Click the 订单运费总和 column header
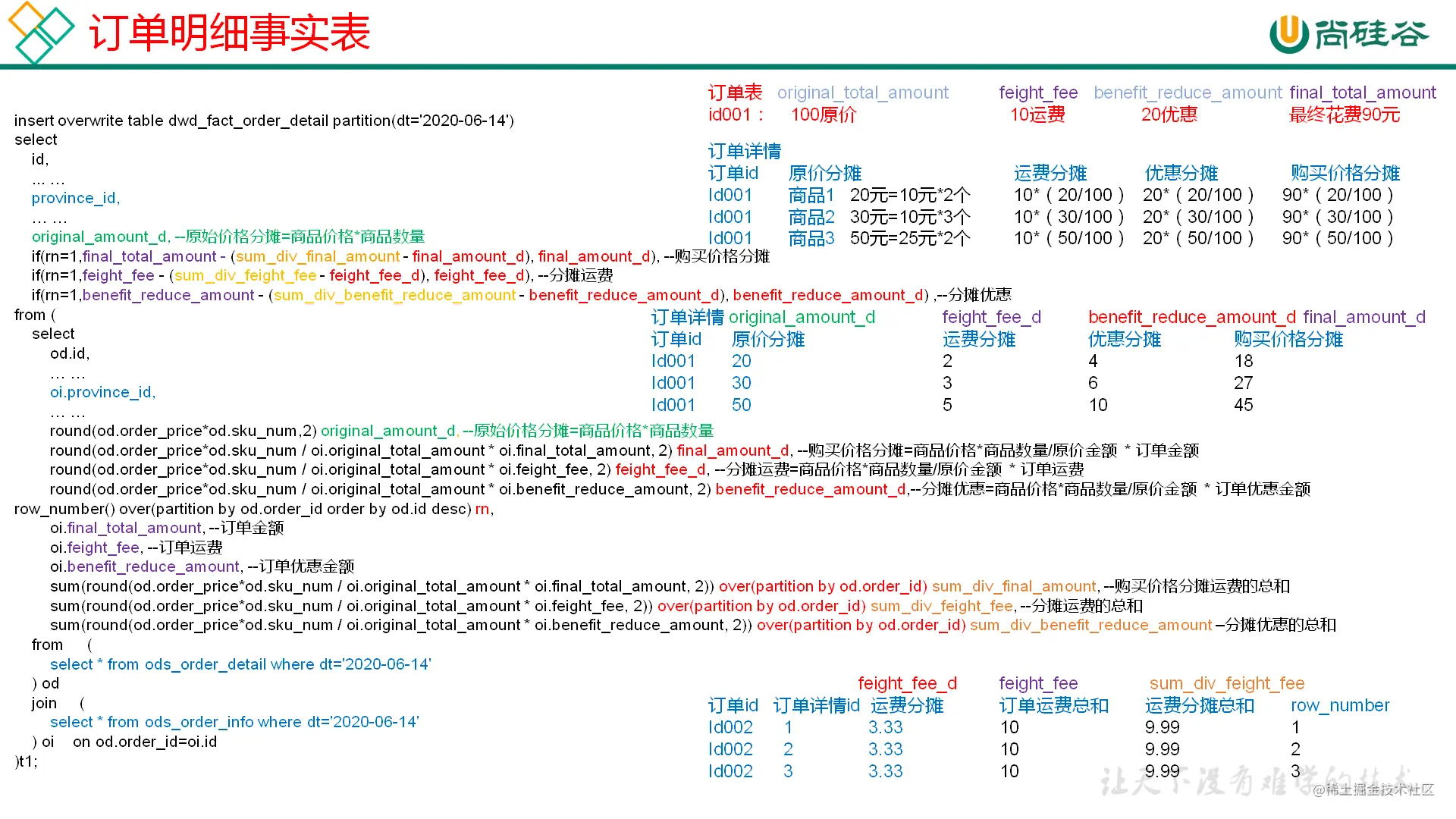Image resolution: width=1456 pixels, height=819 pixels. point(1054,705)
